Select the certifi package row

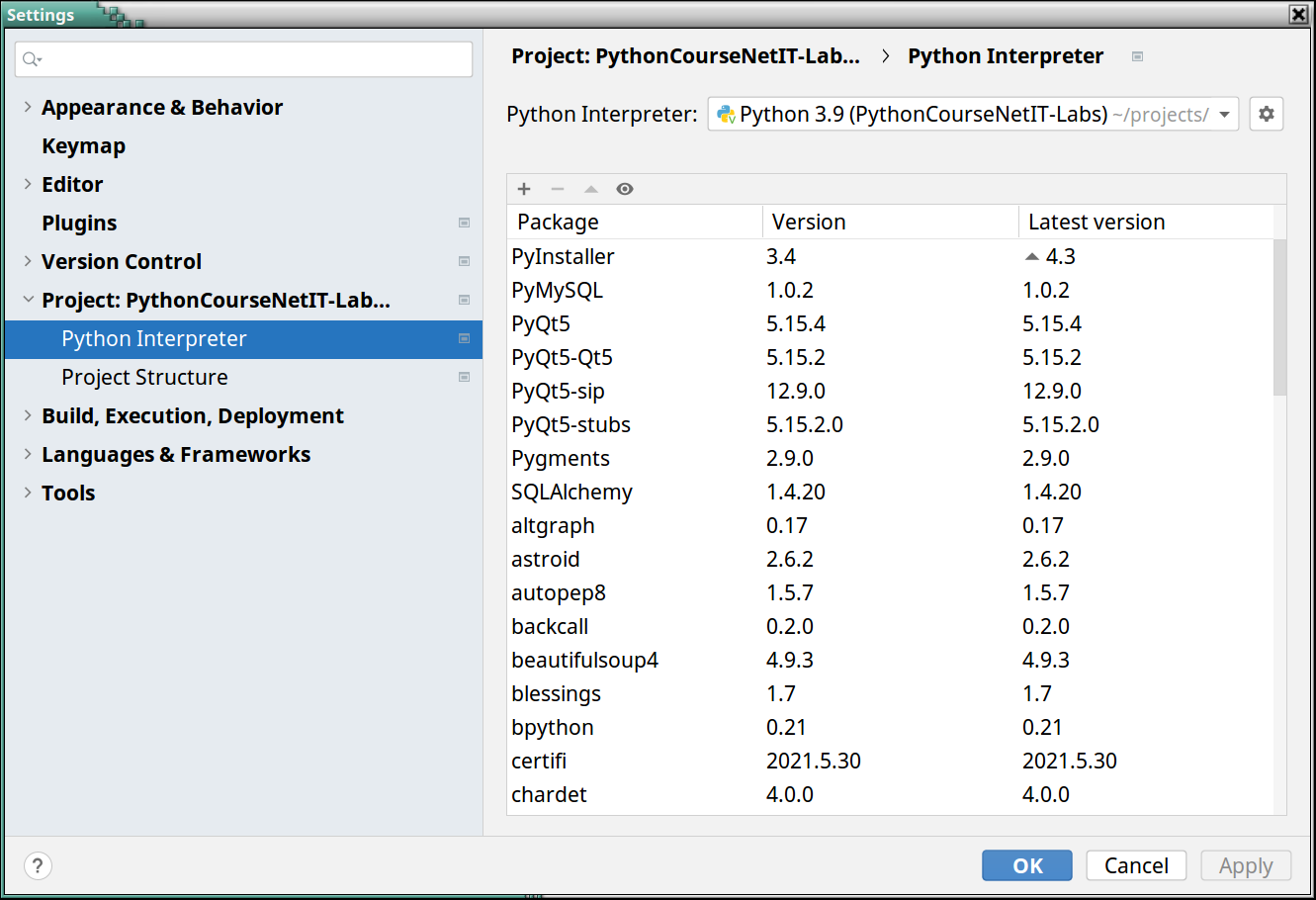click(x=891, y=761)
